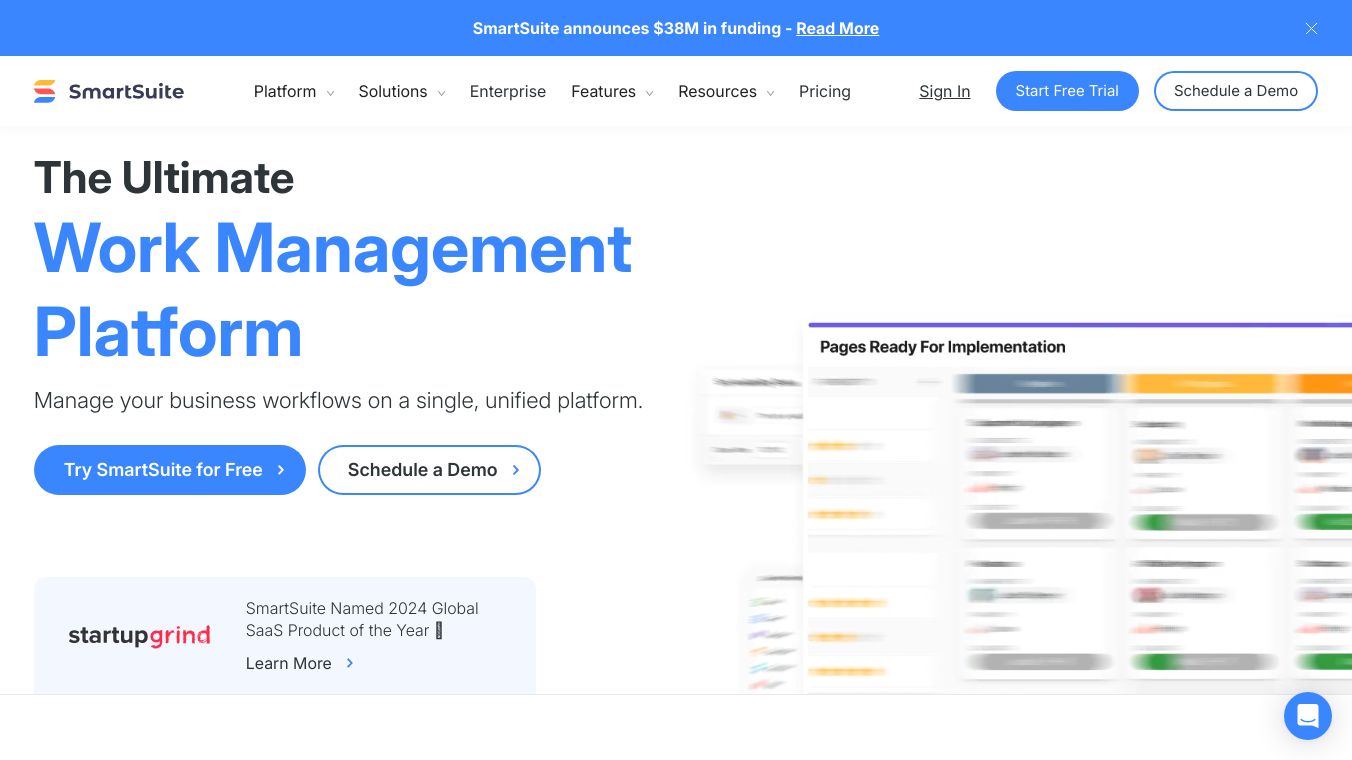This screenshot has height=760, width=1352.
Task: Expand the Platform menu chevron
Action: [330, 93]
